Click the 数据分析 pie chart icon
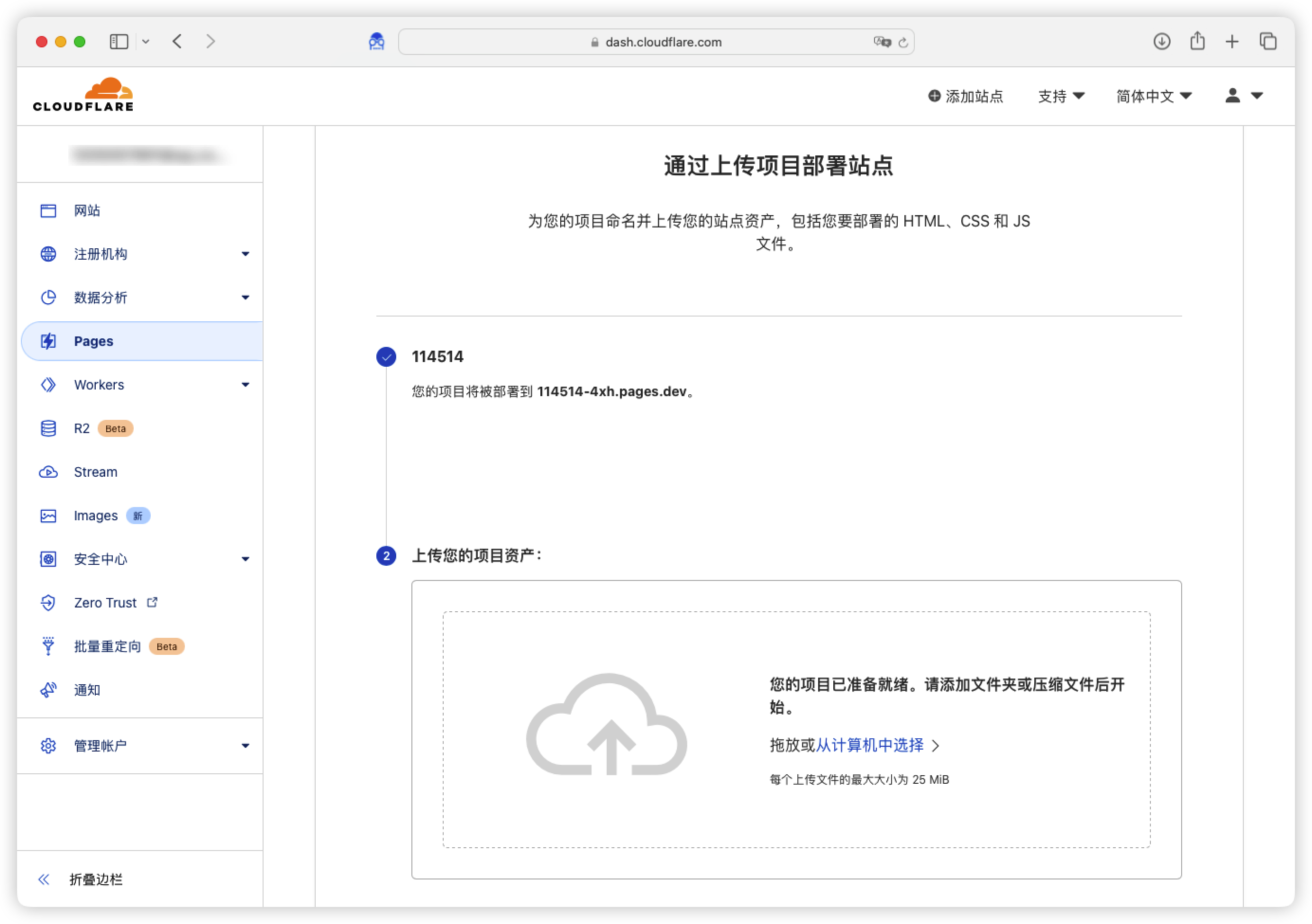This screenshot has height=924, width=1312. click(48, 297)
